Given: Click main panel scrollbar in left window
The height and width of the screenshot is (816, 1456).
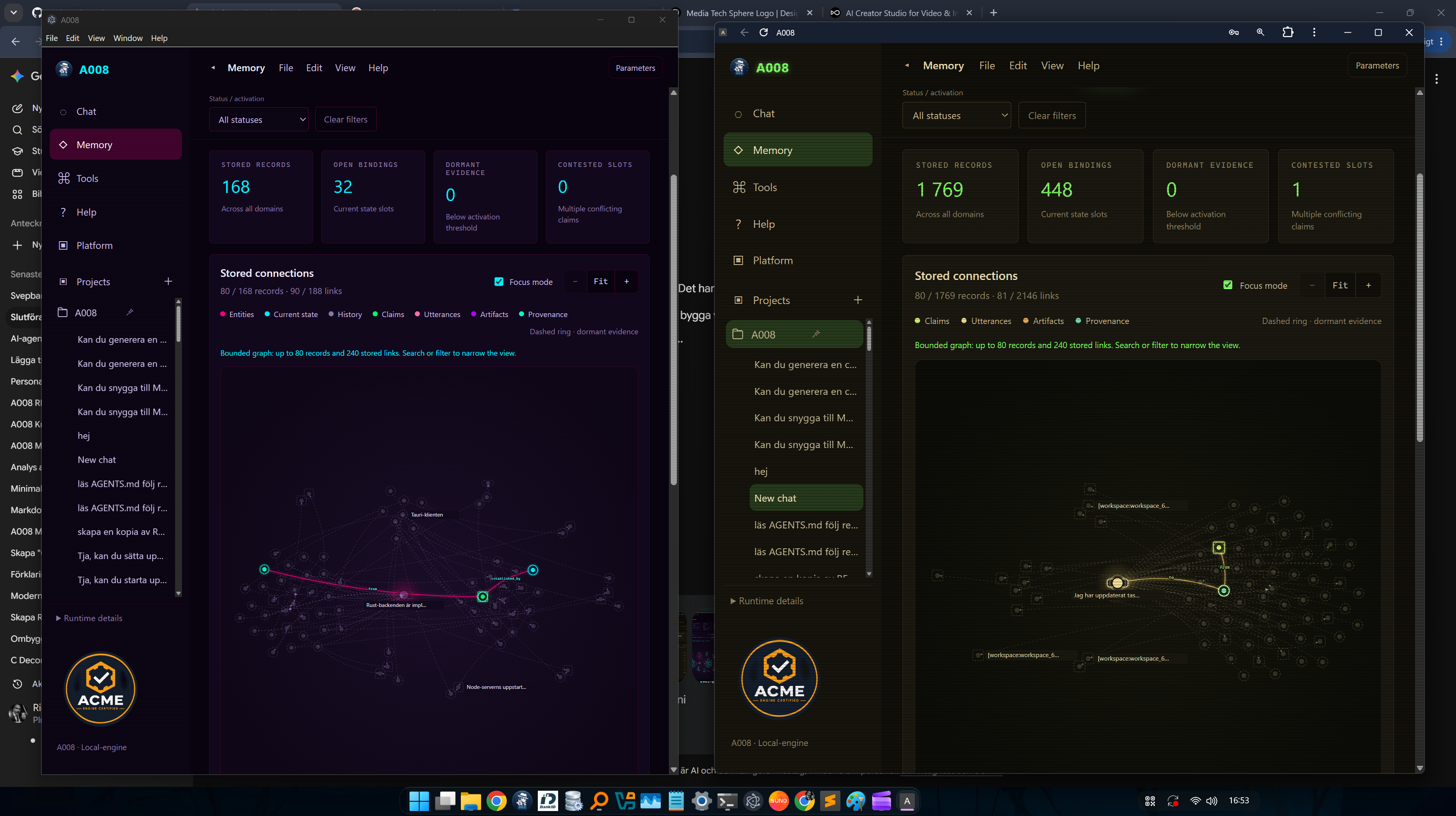Looking at the screenshot, I should (x=673, y=330).
